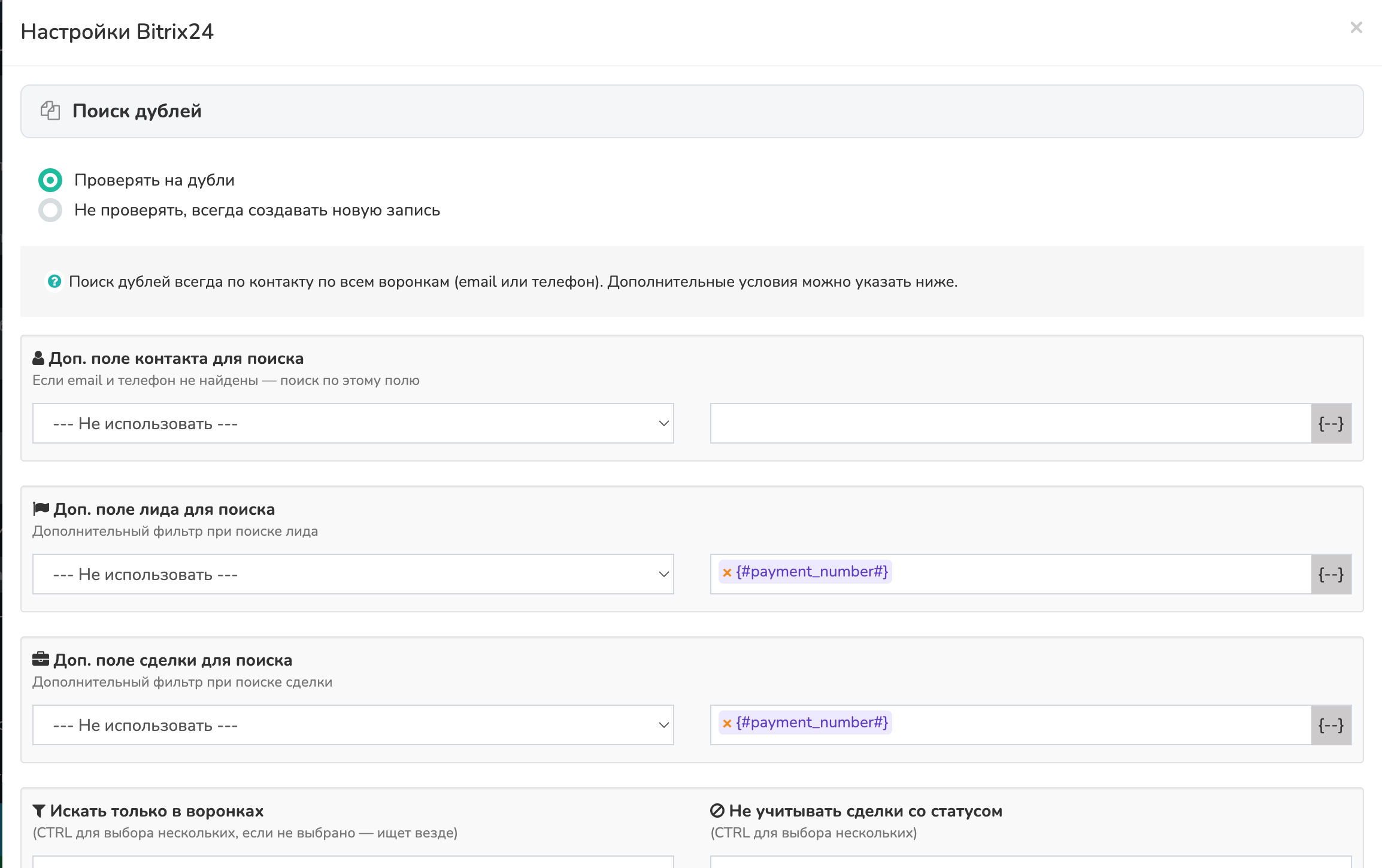This screenshot has width=1382, height=868.
Task: Close the Bitrix24 settings dialog
Action: [1356, 28]
